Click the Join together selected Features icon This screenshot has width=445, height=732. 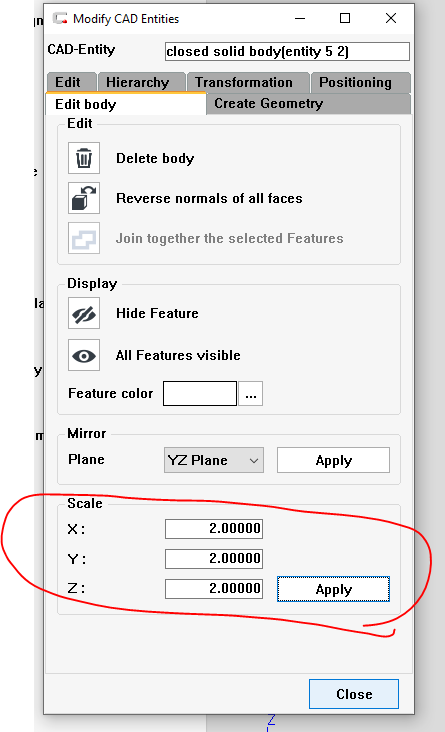(x=84, y=238)
